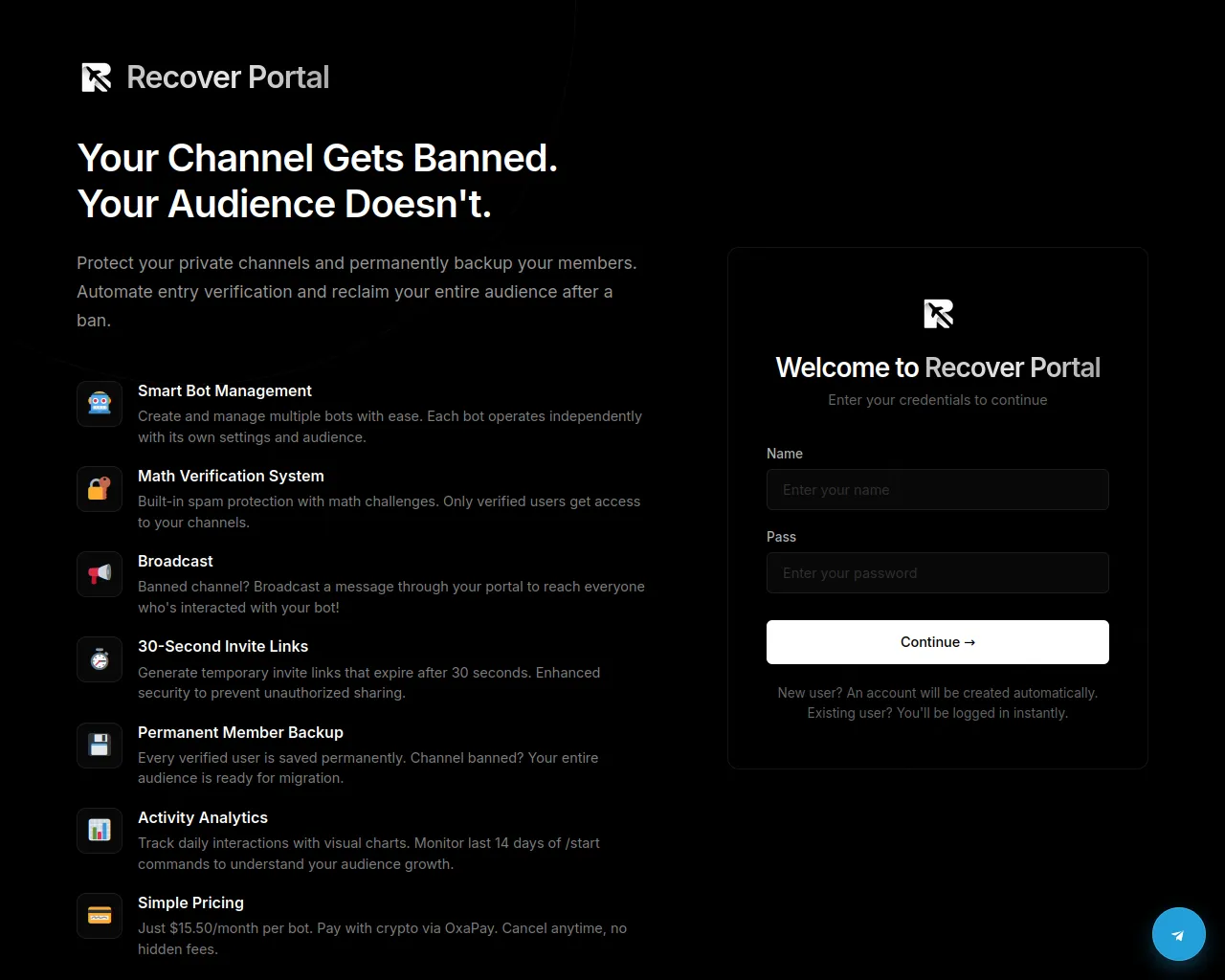Click 'Your Channel Gets Banned.' headline
The height and width of the screenshot is (980, 1225).
point(318,158)
